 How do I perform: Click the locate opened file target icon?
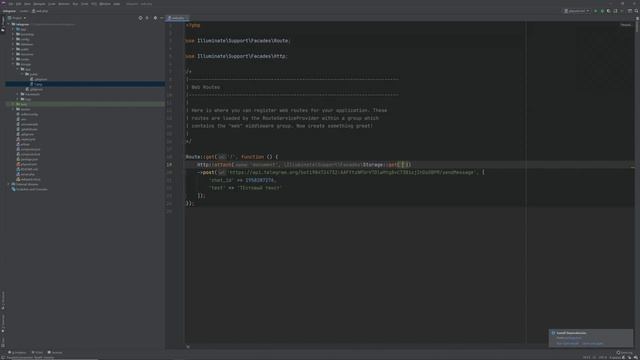[140, 18]
